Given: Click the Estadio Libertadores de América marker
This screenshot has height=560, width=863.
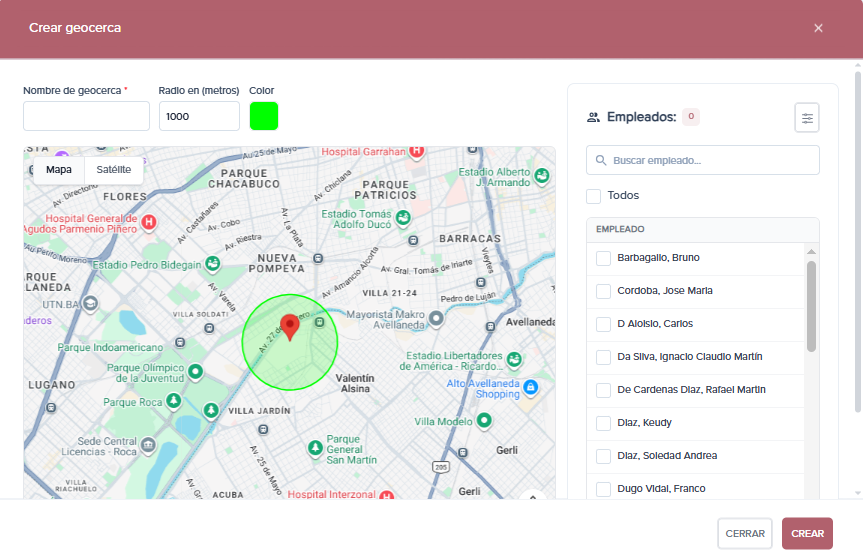Looking at the screenshot, I should point(514,360).
